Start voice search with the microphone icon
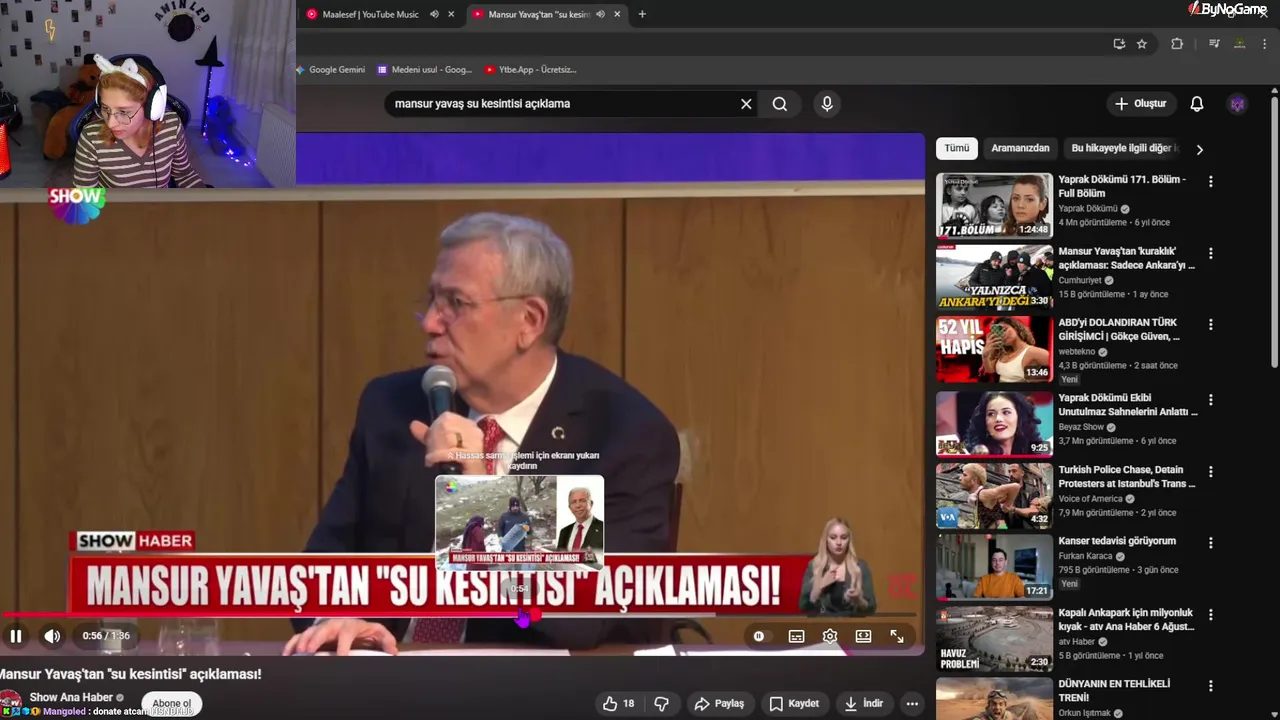The width and height of the screenshot is (1280, 720). coord(826,104)
